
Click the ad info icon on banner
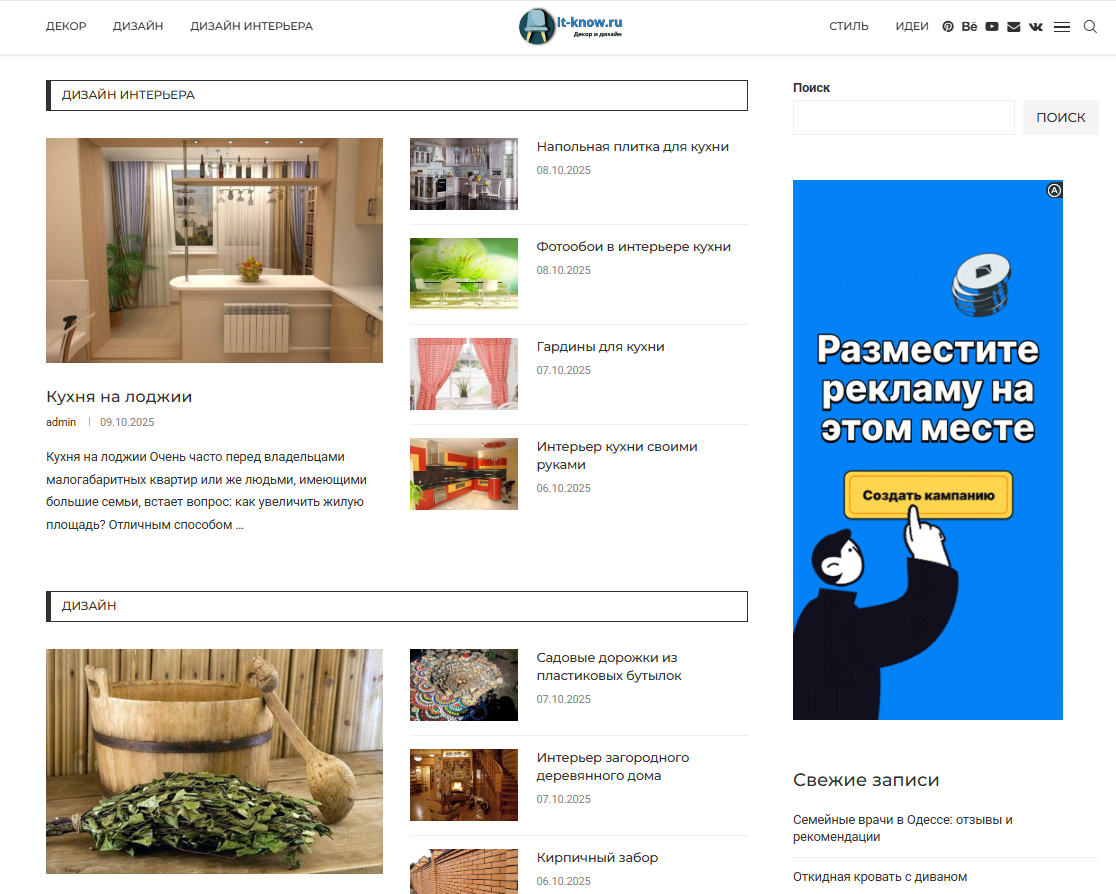coord(1054,190)
